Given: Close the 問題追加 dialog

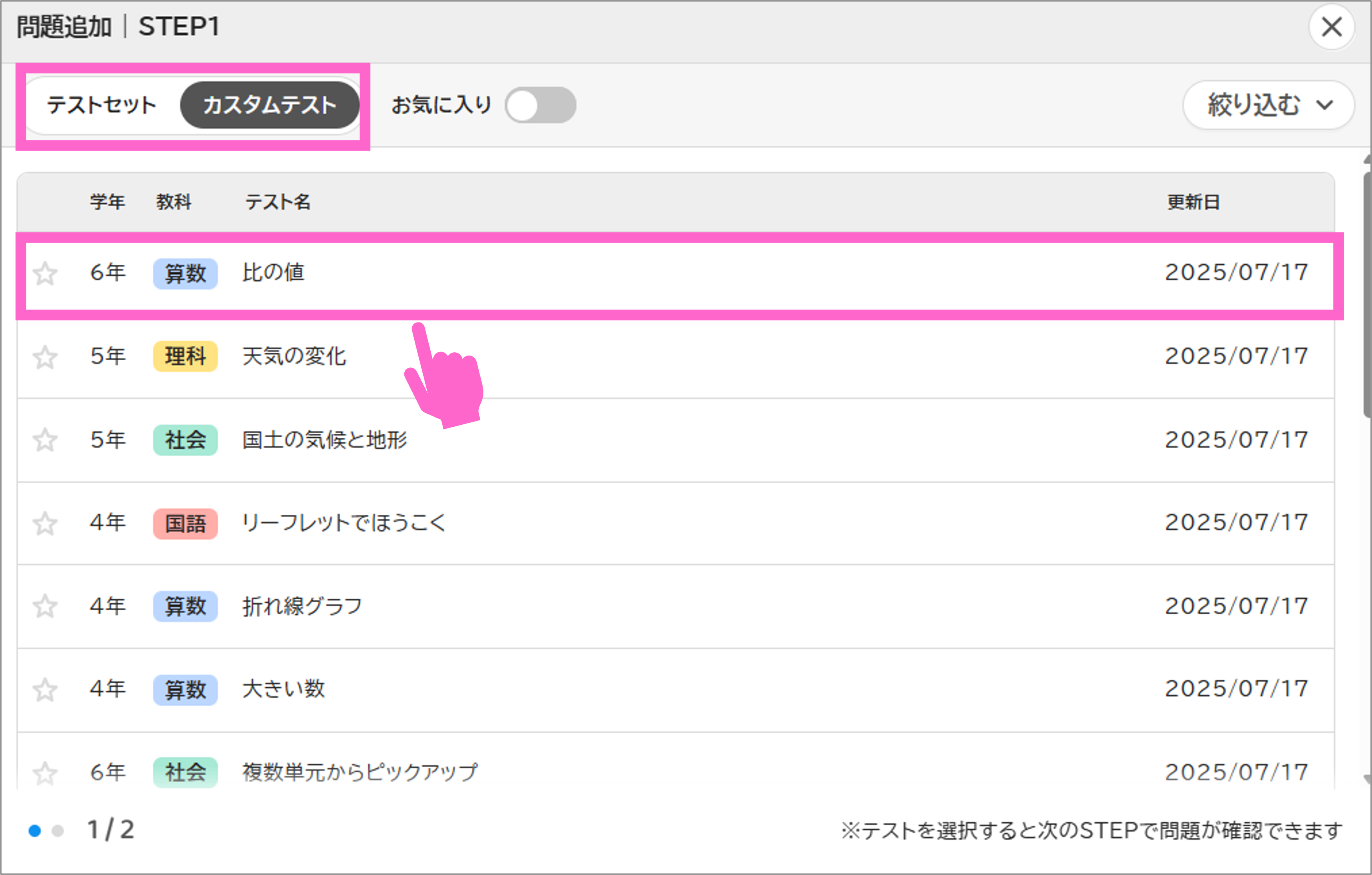Looking at the screenshot, I should pyautogui.click(x=1331, y=27).
